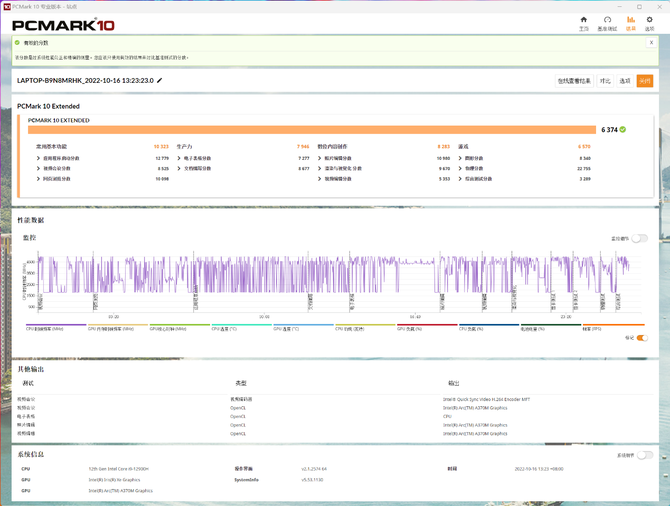670x506 pixels.
Task: View result online button
Action: pos(574,81)
